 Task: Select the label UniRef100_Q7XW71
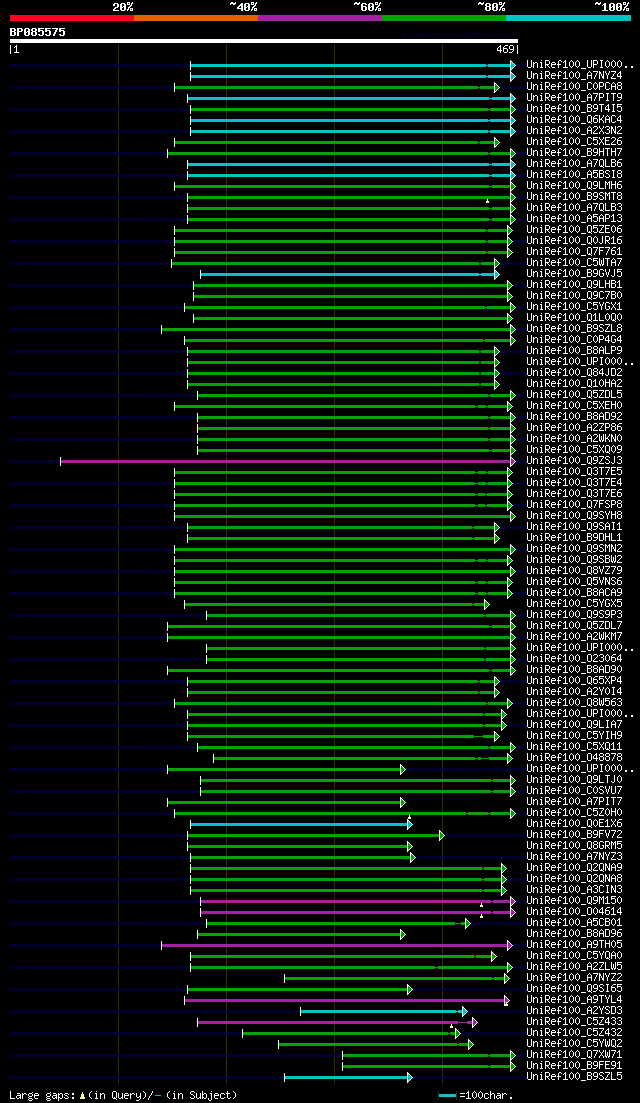point(575,1055)
